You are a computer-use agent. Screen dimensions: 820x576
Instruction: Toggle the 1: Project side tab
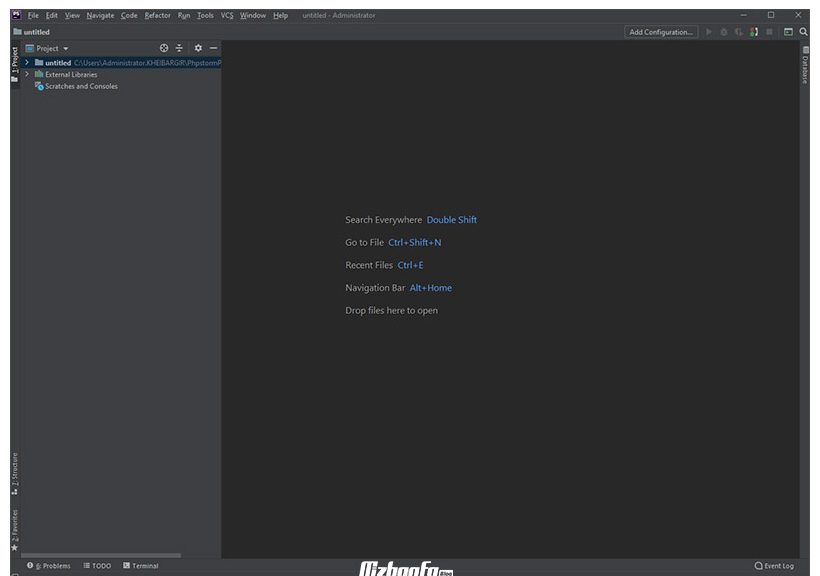15,64
